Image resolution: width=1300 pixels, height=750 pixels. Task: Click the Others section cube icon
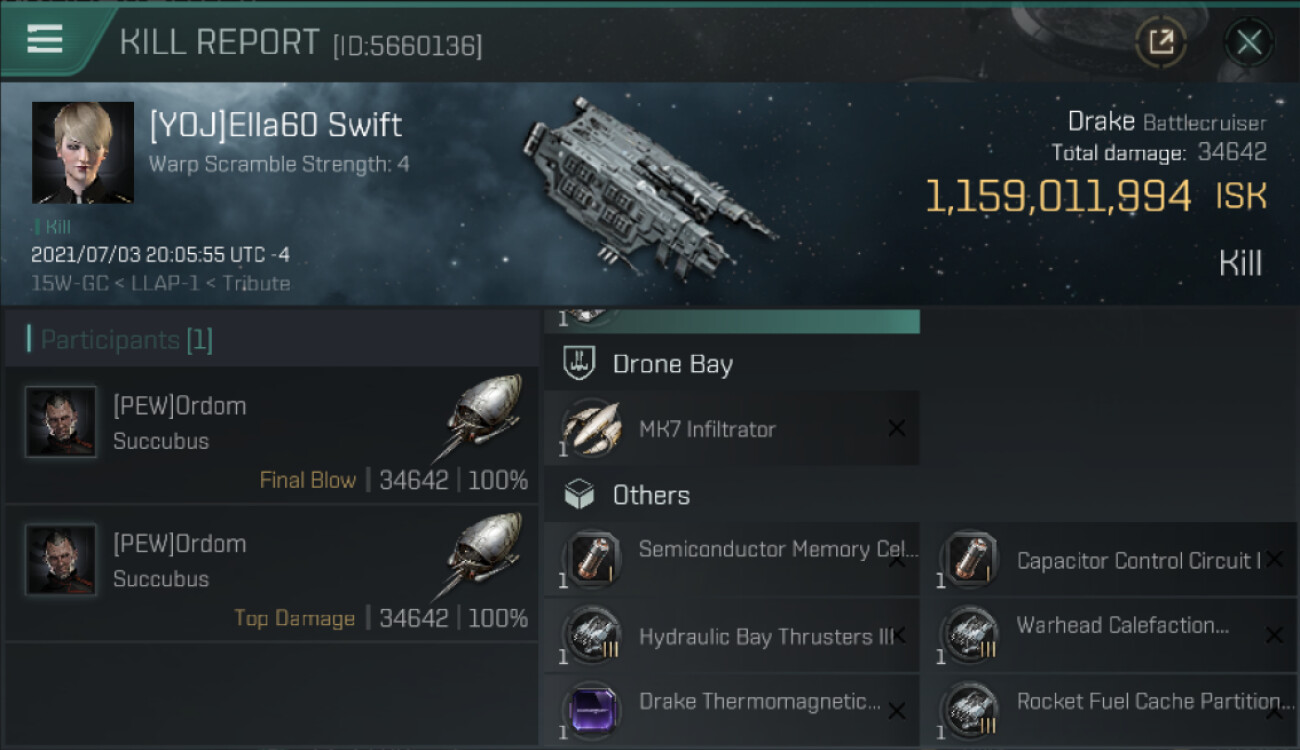pos(579,495)
